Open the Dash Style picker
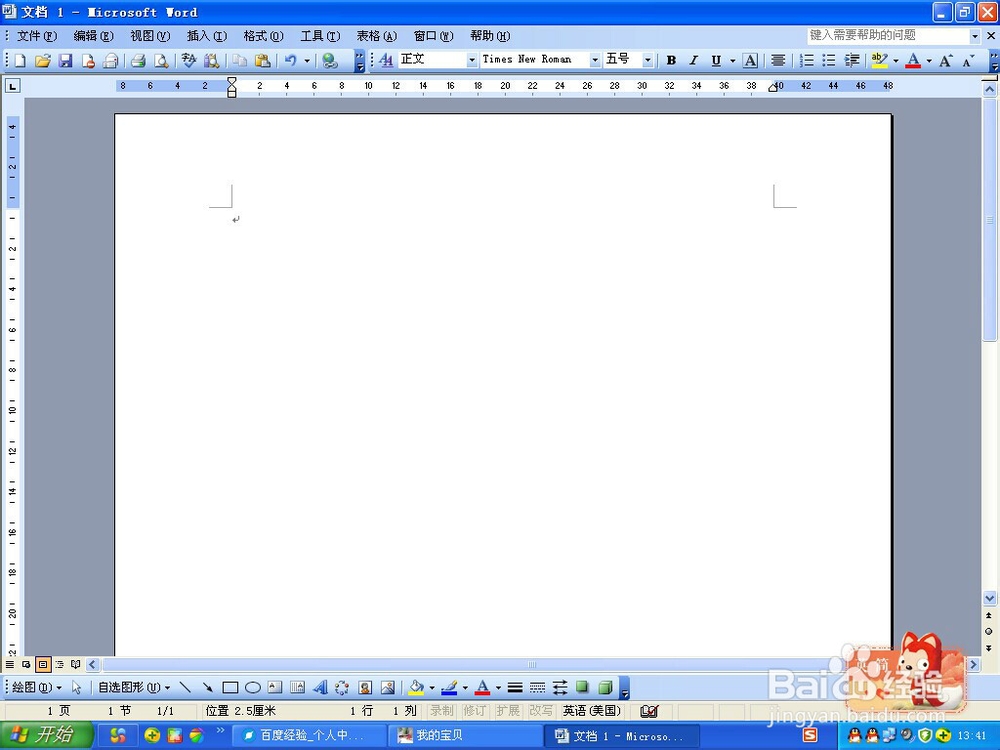Viewport: 1000px width, 750px height. pos(538,687)
